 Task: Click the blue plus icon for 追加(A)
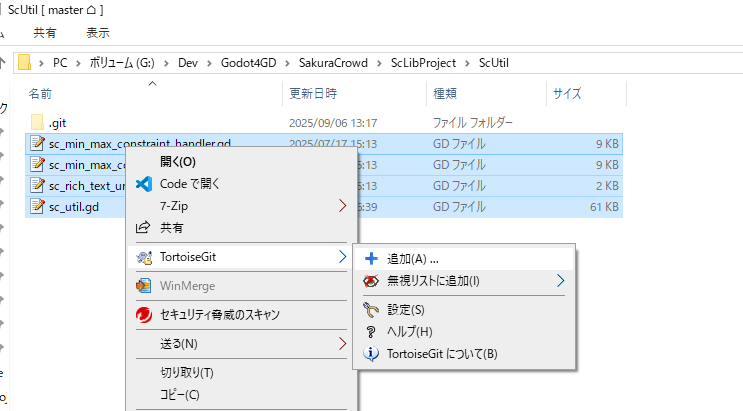tap(371, 259)
